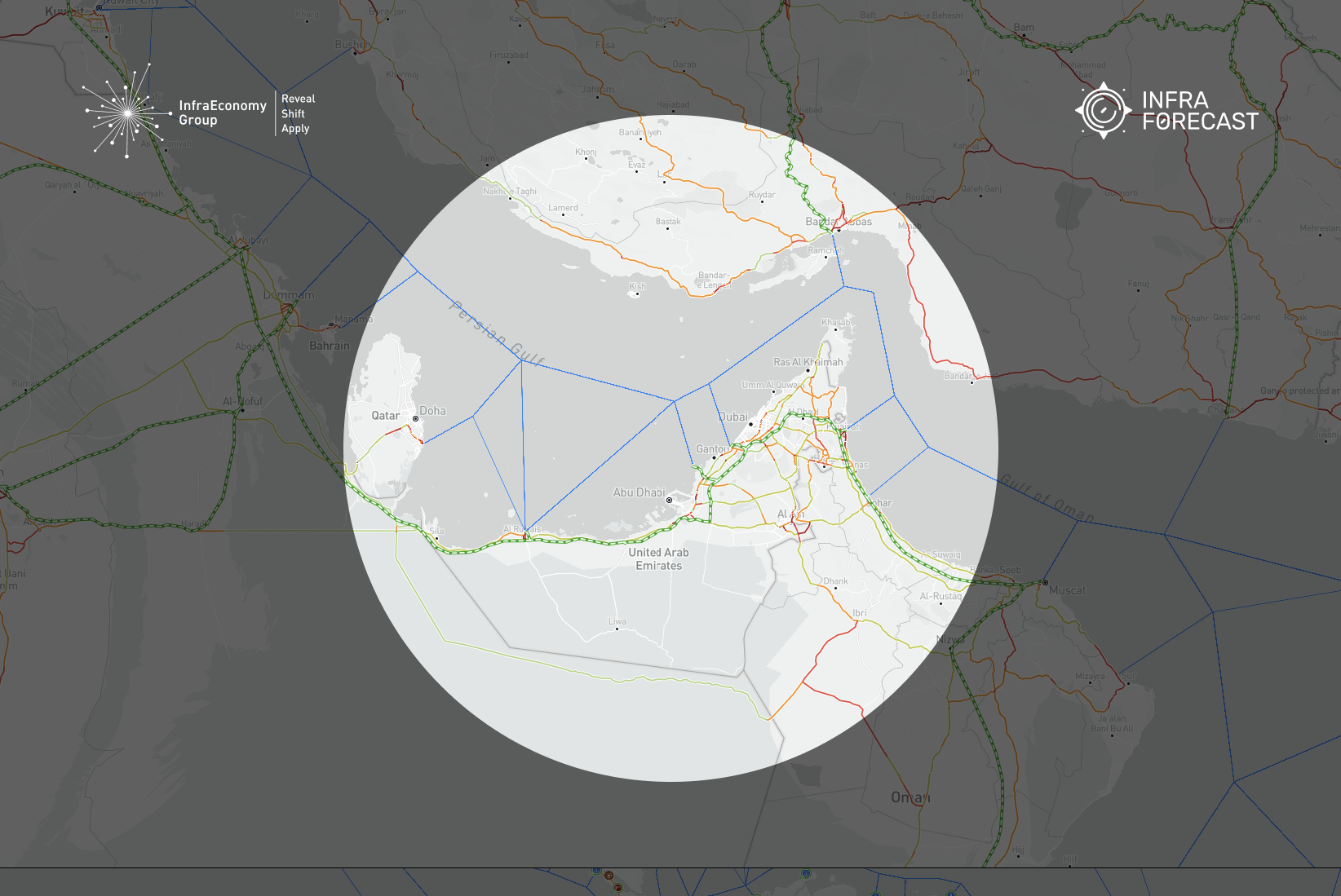Click the Bahrain country label
The image size is (1341, 896).
(329, 346)
